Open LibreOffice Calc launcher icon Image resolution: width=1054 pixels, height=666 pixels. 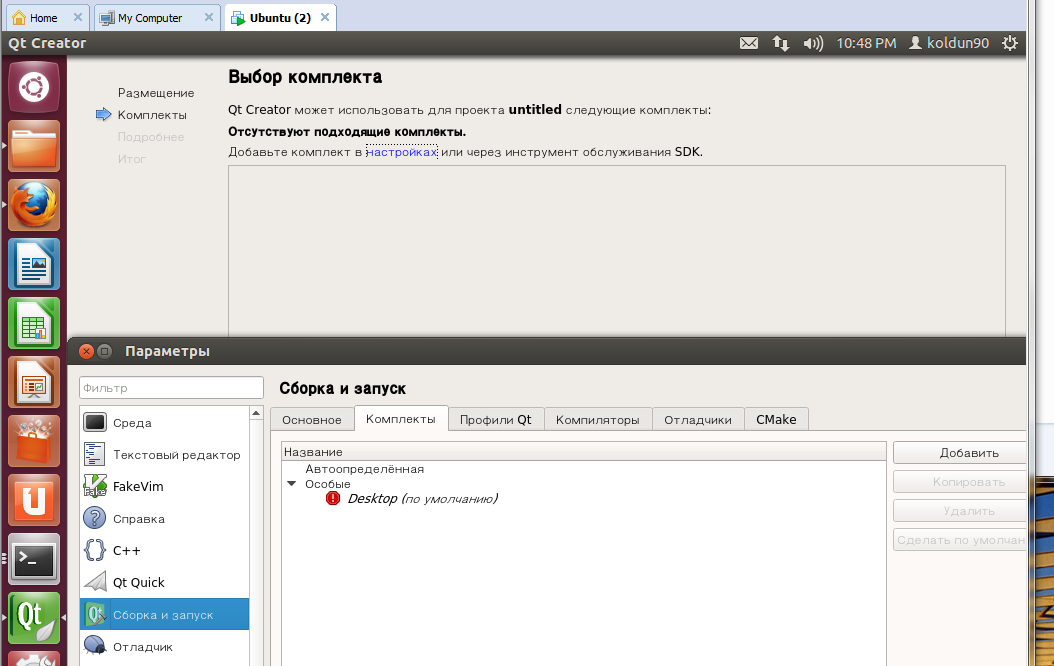click(34, 323)
